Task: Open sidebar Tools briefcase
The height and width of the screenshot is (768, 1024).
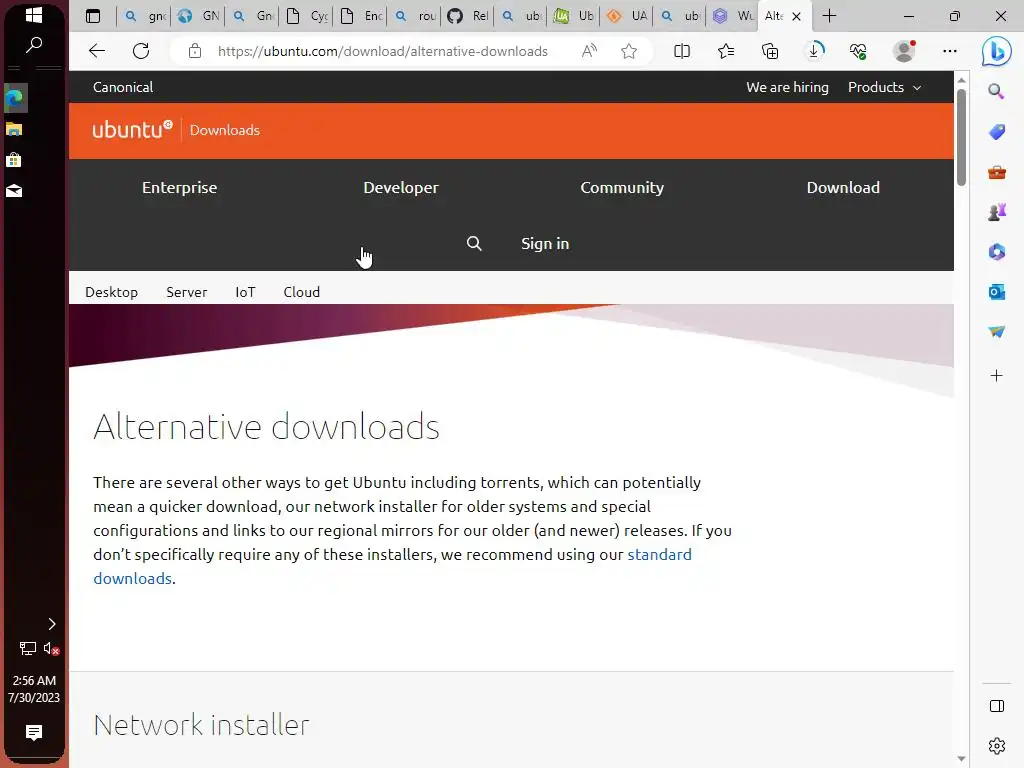Action: click(997, 172)
